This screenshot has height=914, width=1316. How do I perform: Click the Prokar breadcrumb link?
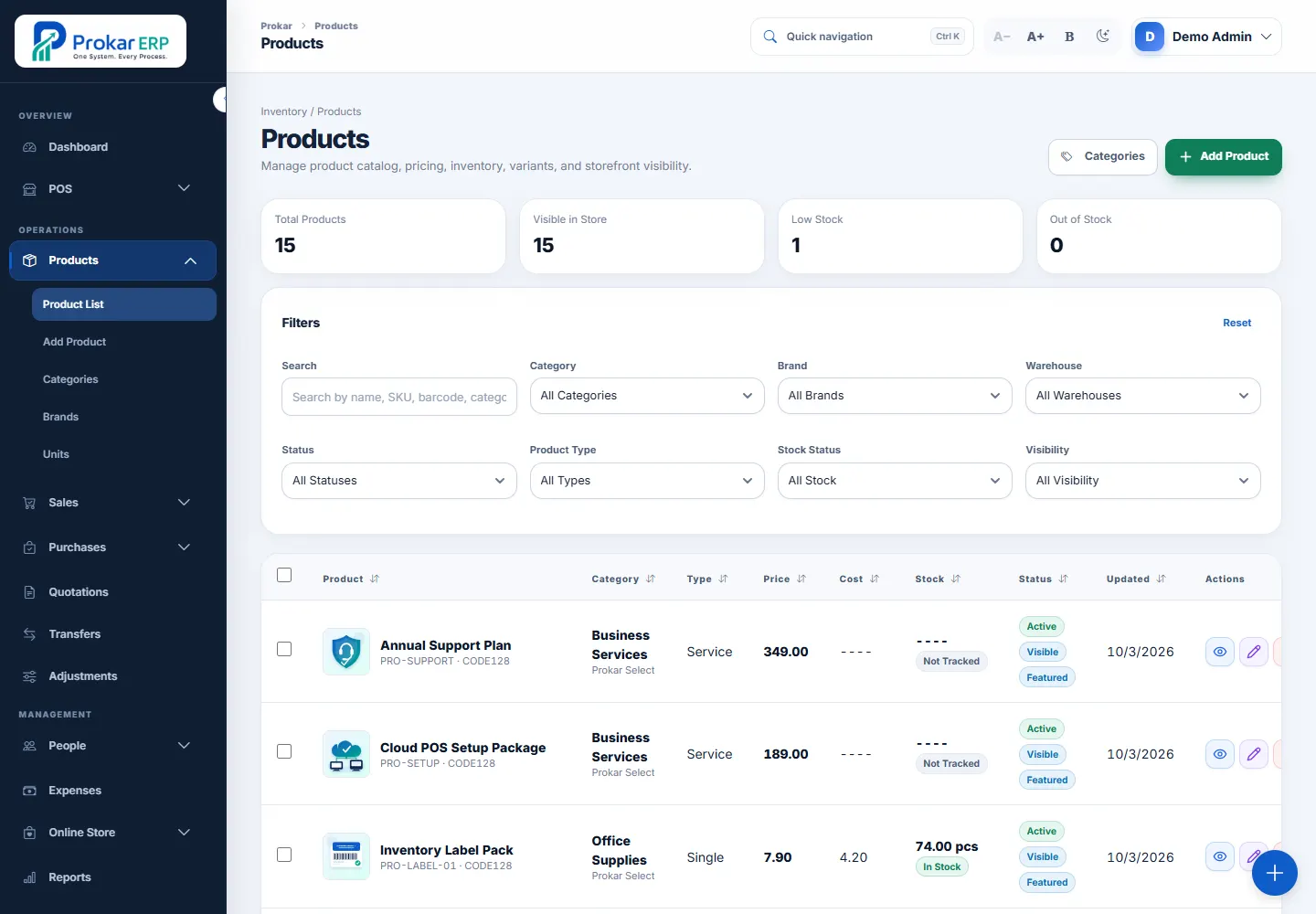point(276,27)
